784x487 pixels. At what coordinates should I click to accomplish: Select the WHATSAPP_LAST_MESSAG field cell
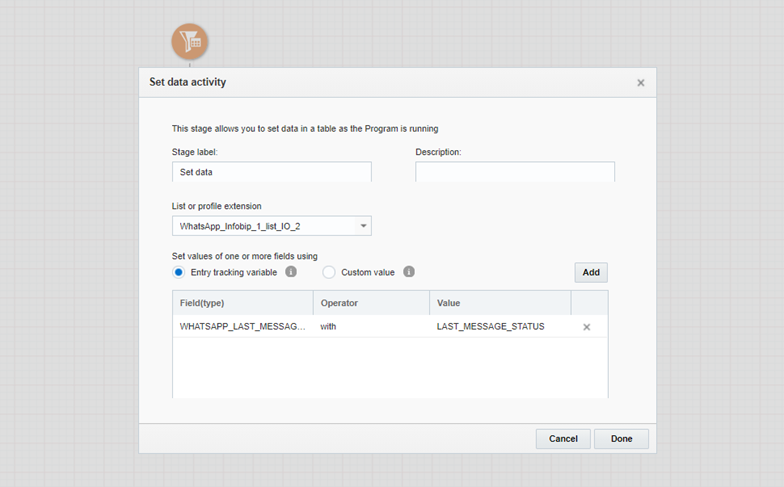point(242,327)
